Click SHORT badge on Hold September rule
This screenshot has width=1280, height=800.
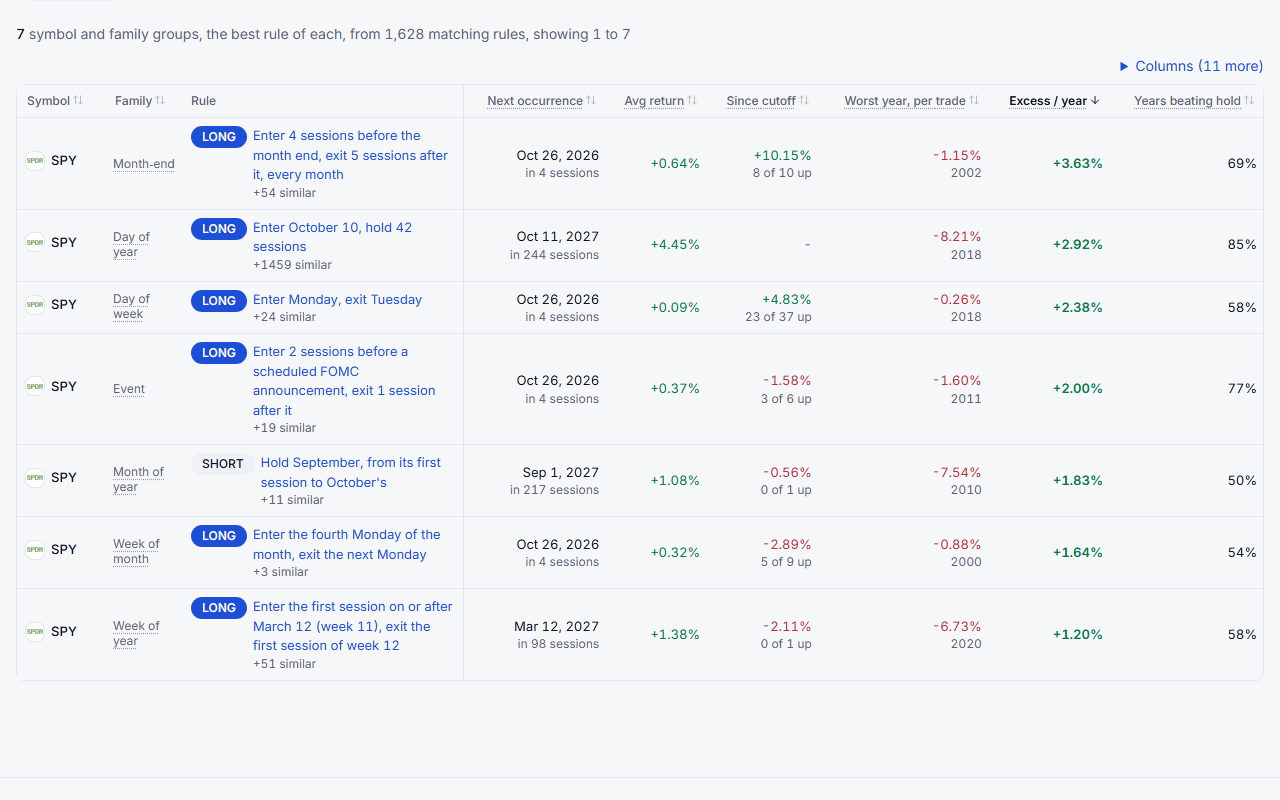tap(223, 464)
